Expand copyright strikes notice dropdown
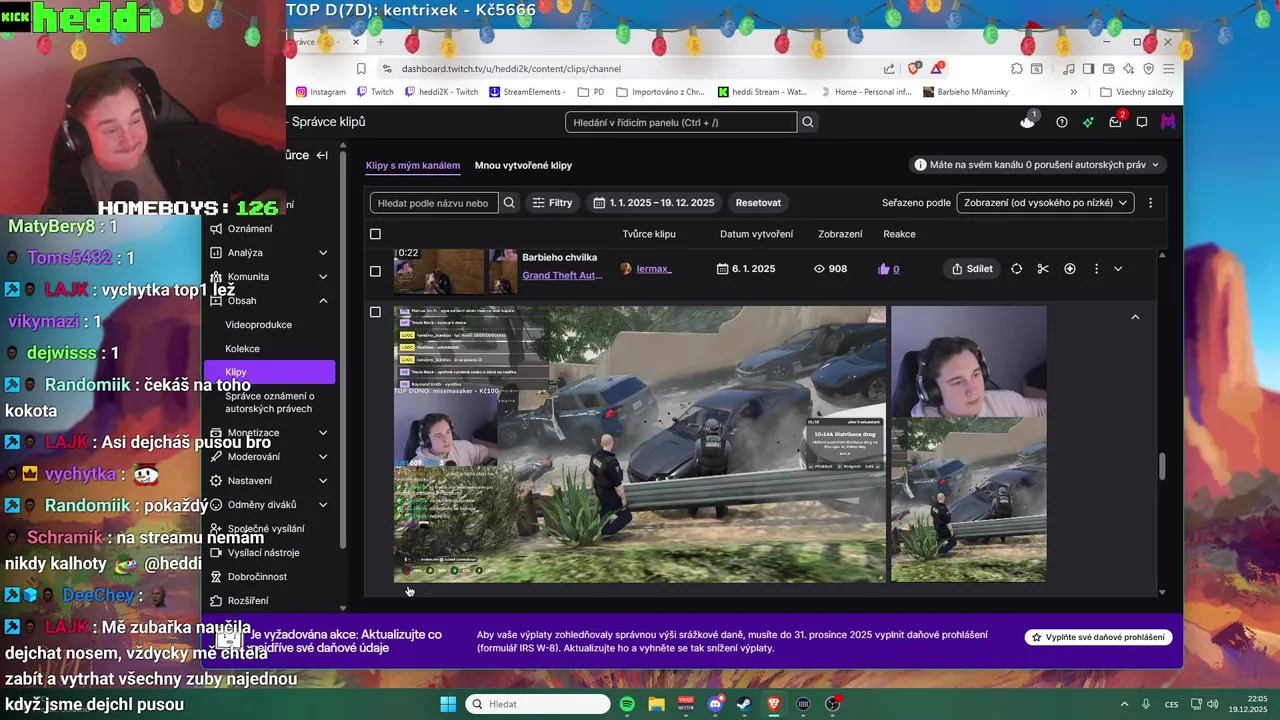This screenshot has height=720, width=1280. pos(1037,164)
